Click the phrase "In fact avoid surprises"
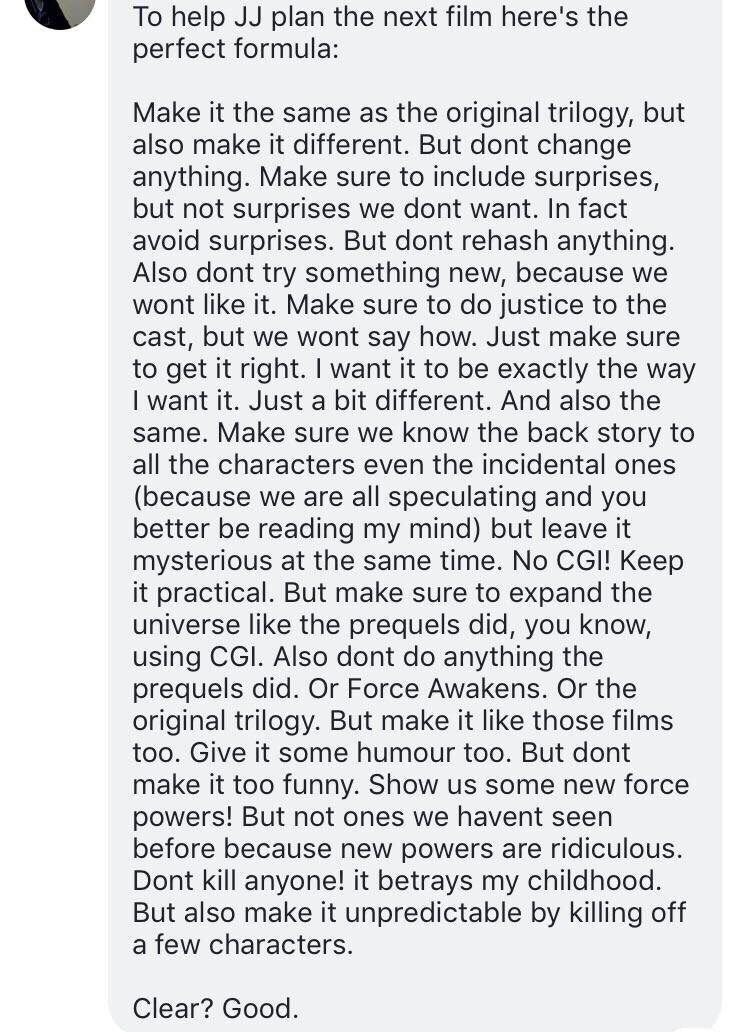Screen dimensions: 750x1032 pyautogui.click(x=380, y=225)
